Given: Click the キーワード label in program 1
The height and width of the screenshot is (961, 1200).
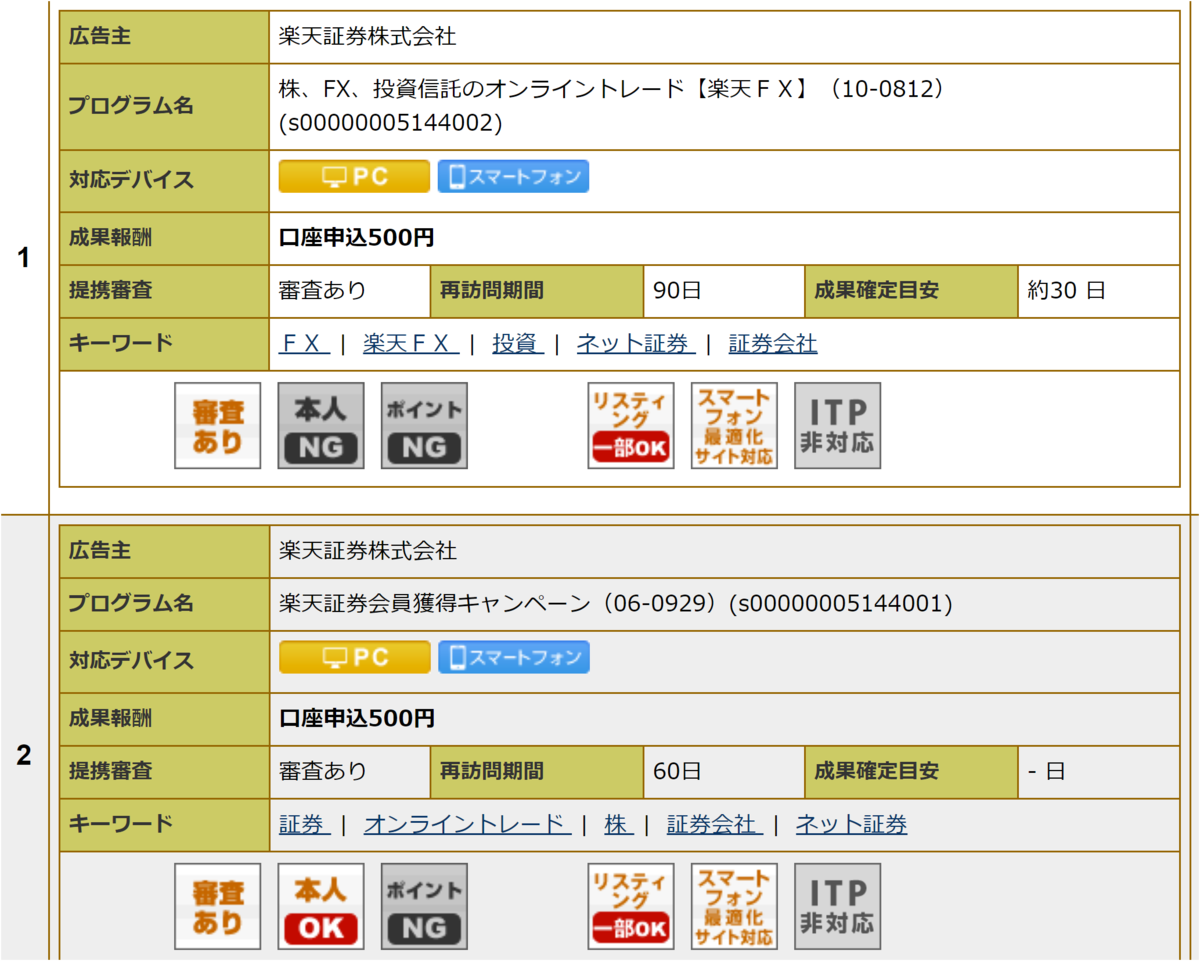Looking at the screenshot, I should [x=121, y=343].
